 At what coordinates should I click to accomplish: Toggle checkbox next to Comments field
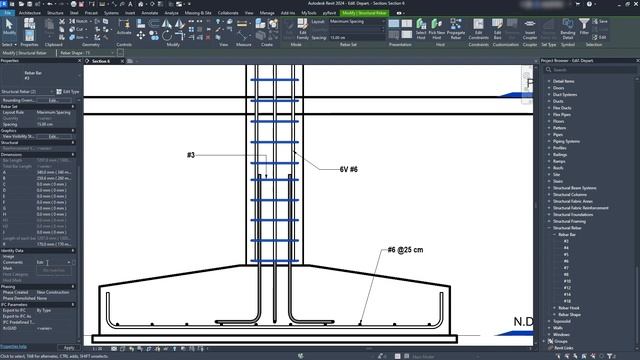[74, 262]
